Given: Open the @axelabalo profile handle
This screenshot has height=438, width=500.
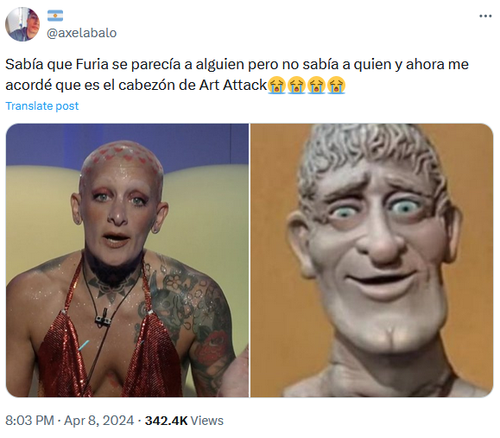Looking at the screenshot, I should [x=82, y=33].
